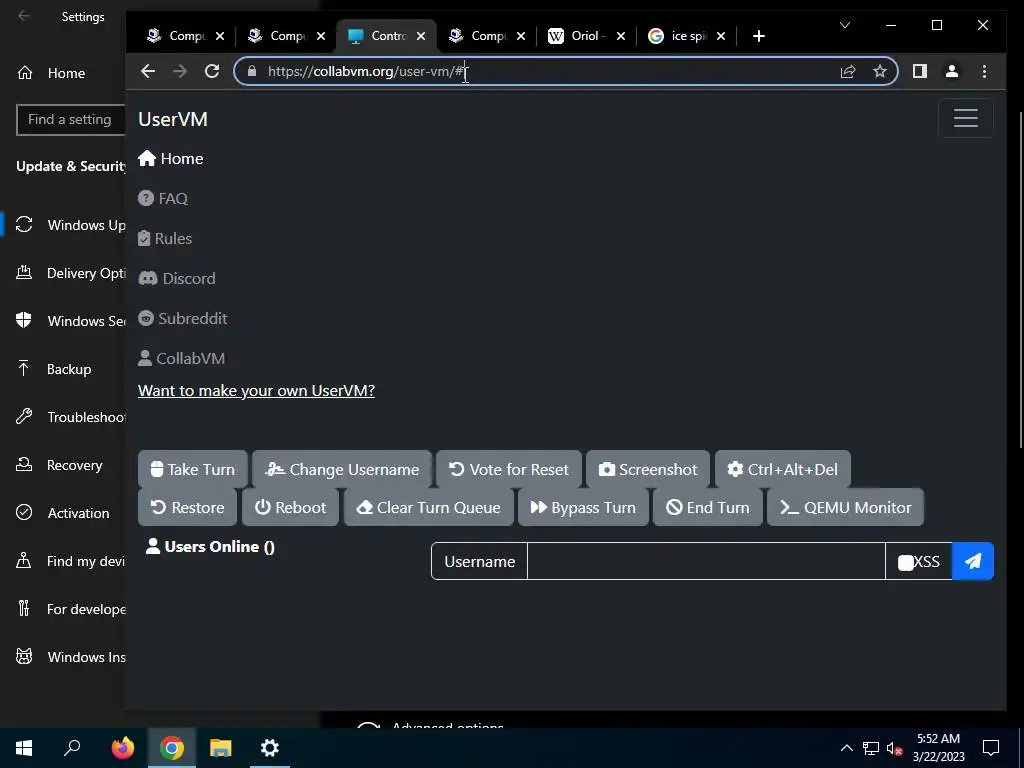Open taskbar search
Screen dimensions: 1024x768
tap(72, 748)
